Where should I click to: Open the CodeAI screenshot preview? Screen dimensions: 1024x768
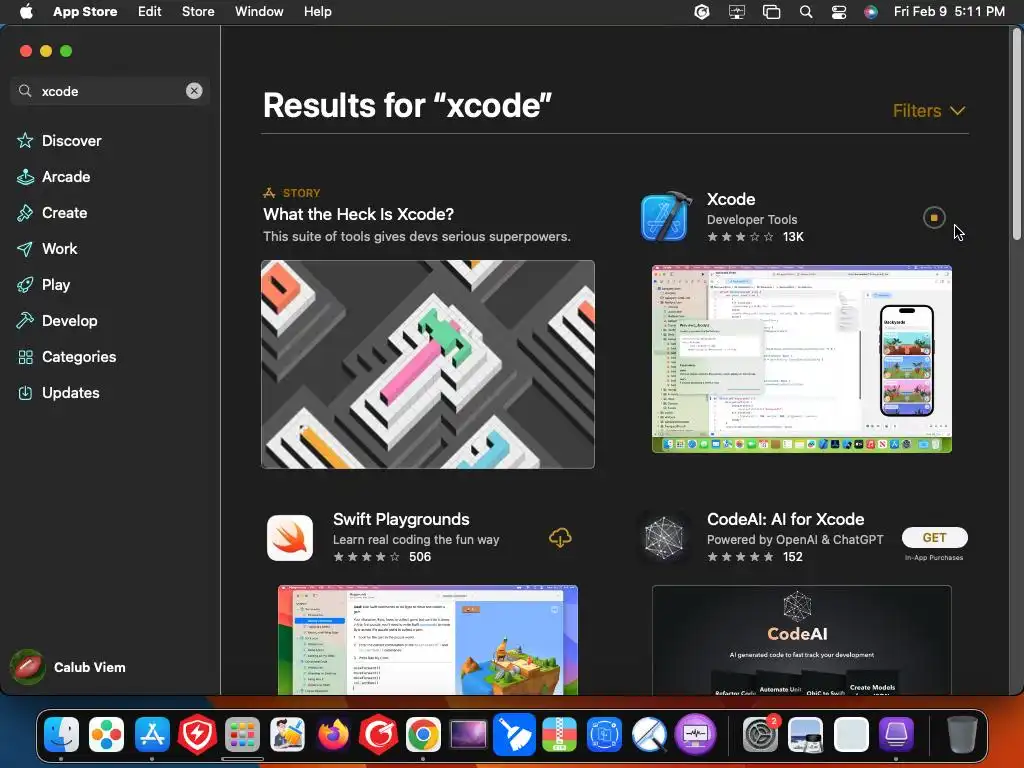[801, 640]
